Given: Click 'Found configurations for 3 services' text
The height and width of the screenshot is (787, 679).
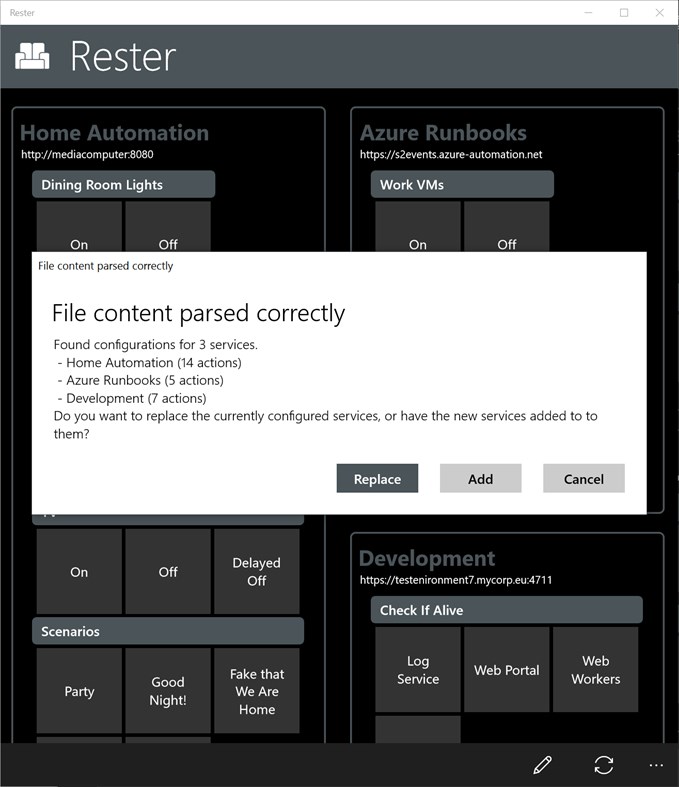Looking at the screenshot, I should point(156,344).
